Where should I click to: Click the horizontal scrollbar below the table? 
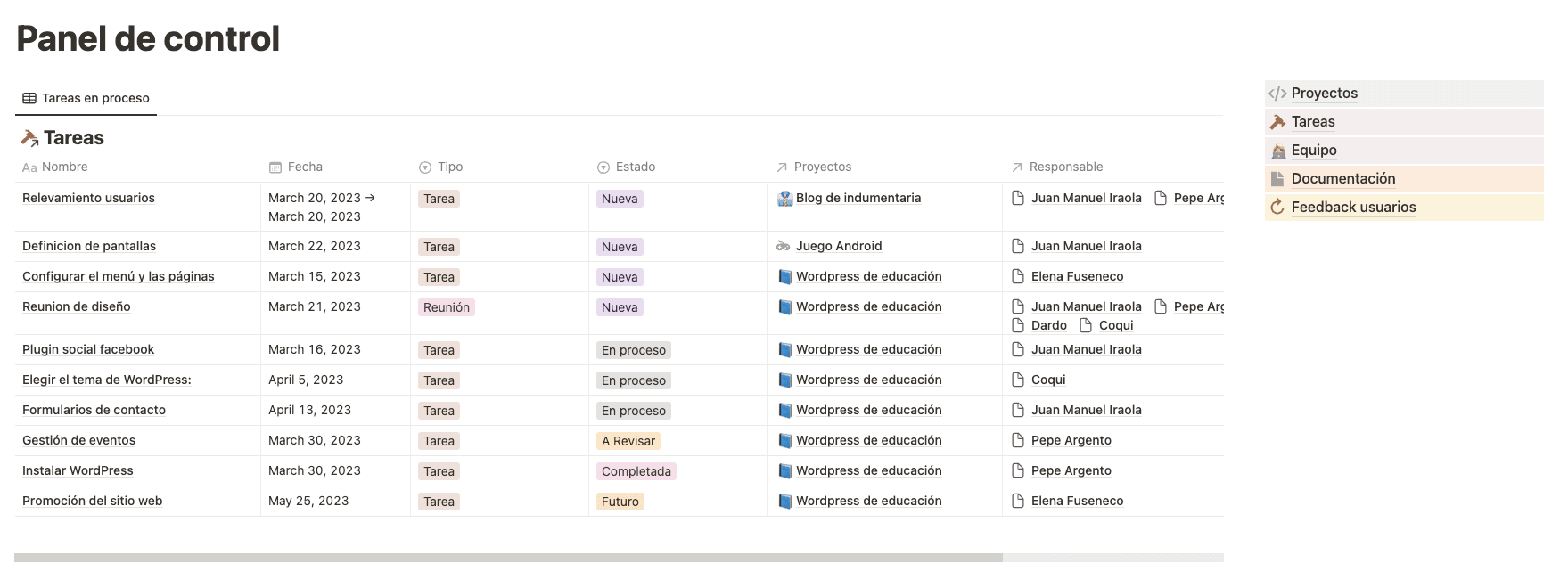(508, 558)
